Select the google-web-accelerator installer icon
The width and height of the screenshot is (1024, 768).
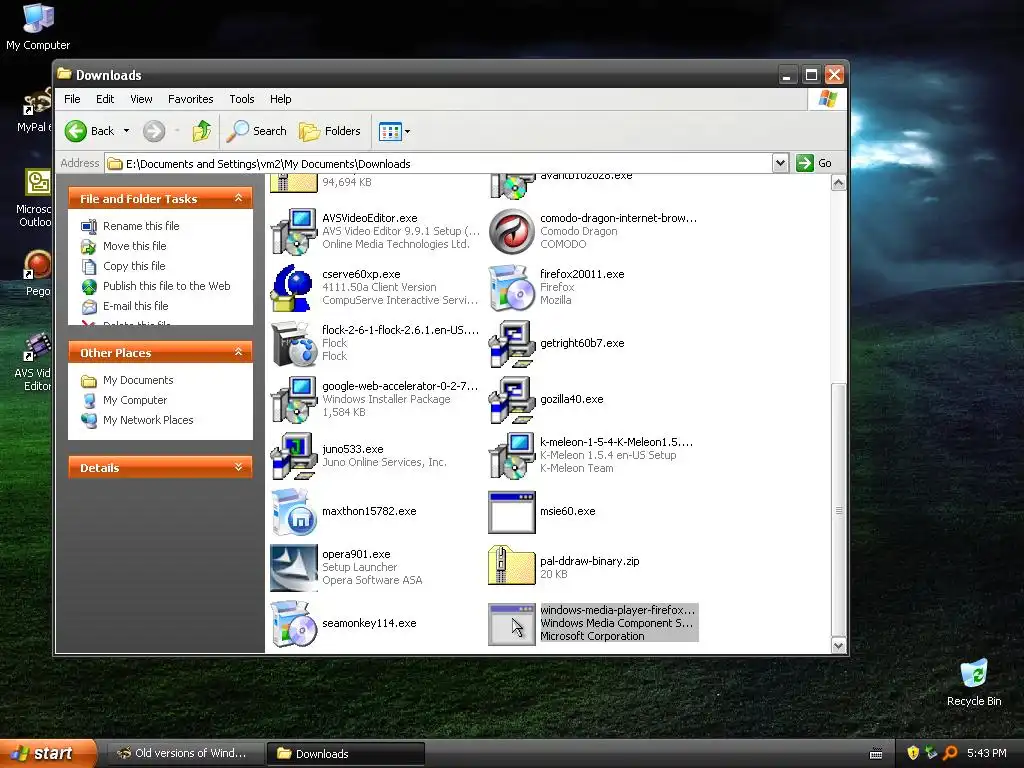tap(294, 400)
